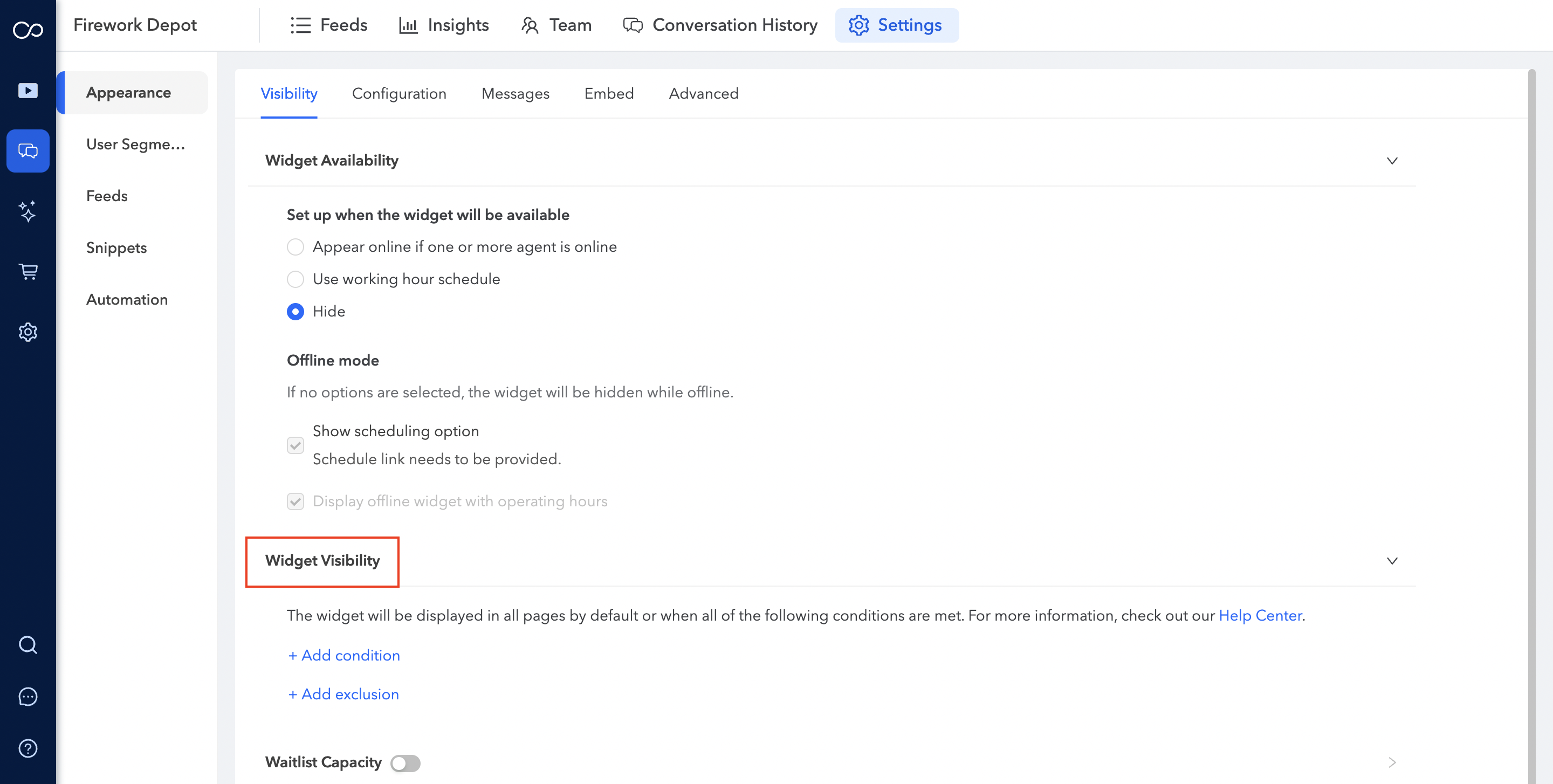1553x784 pixels.
Task: Toggle Show scheduling option checkbox
Action: click(296, 445)
